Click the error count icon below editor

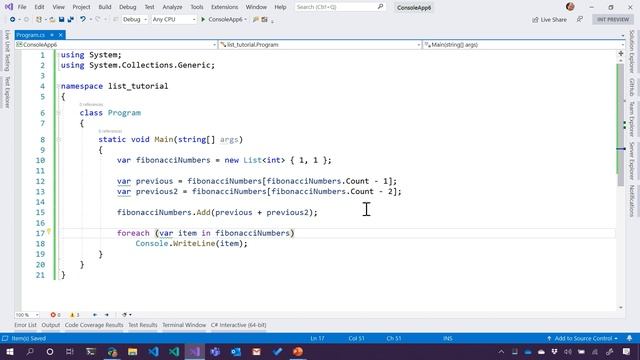point(53,315)
